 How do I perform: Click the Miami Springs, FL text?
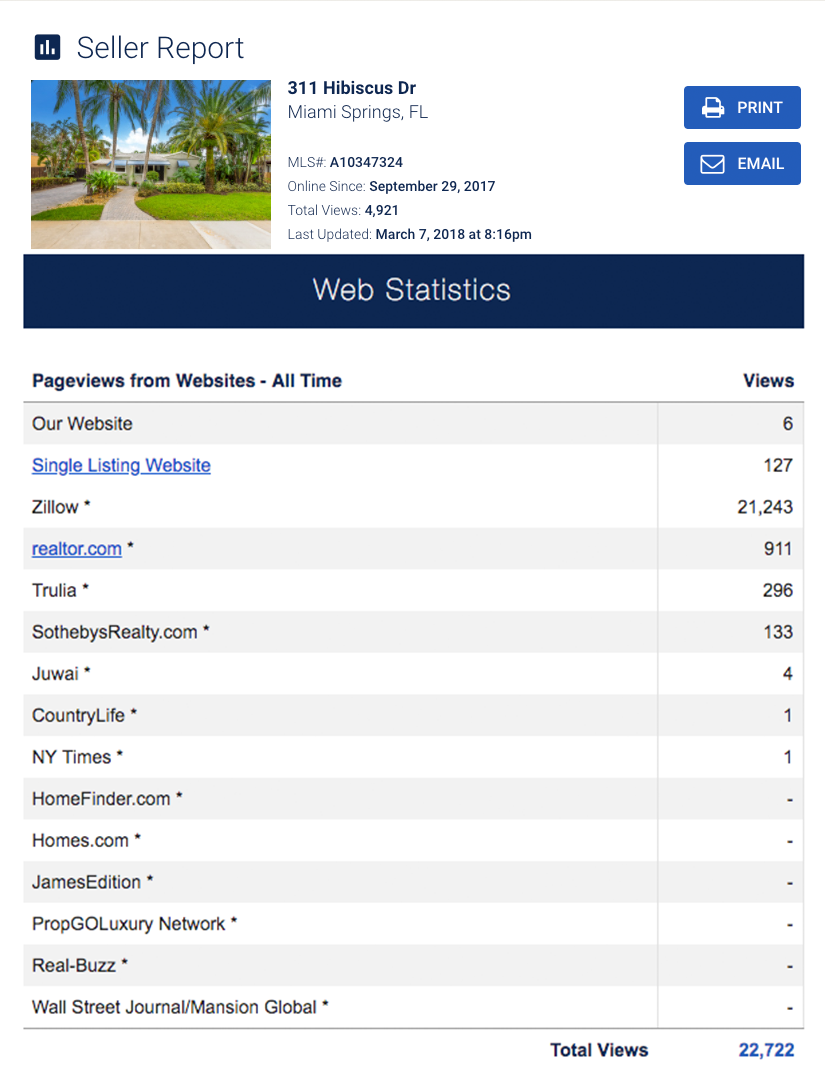[358, 113]
